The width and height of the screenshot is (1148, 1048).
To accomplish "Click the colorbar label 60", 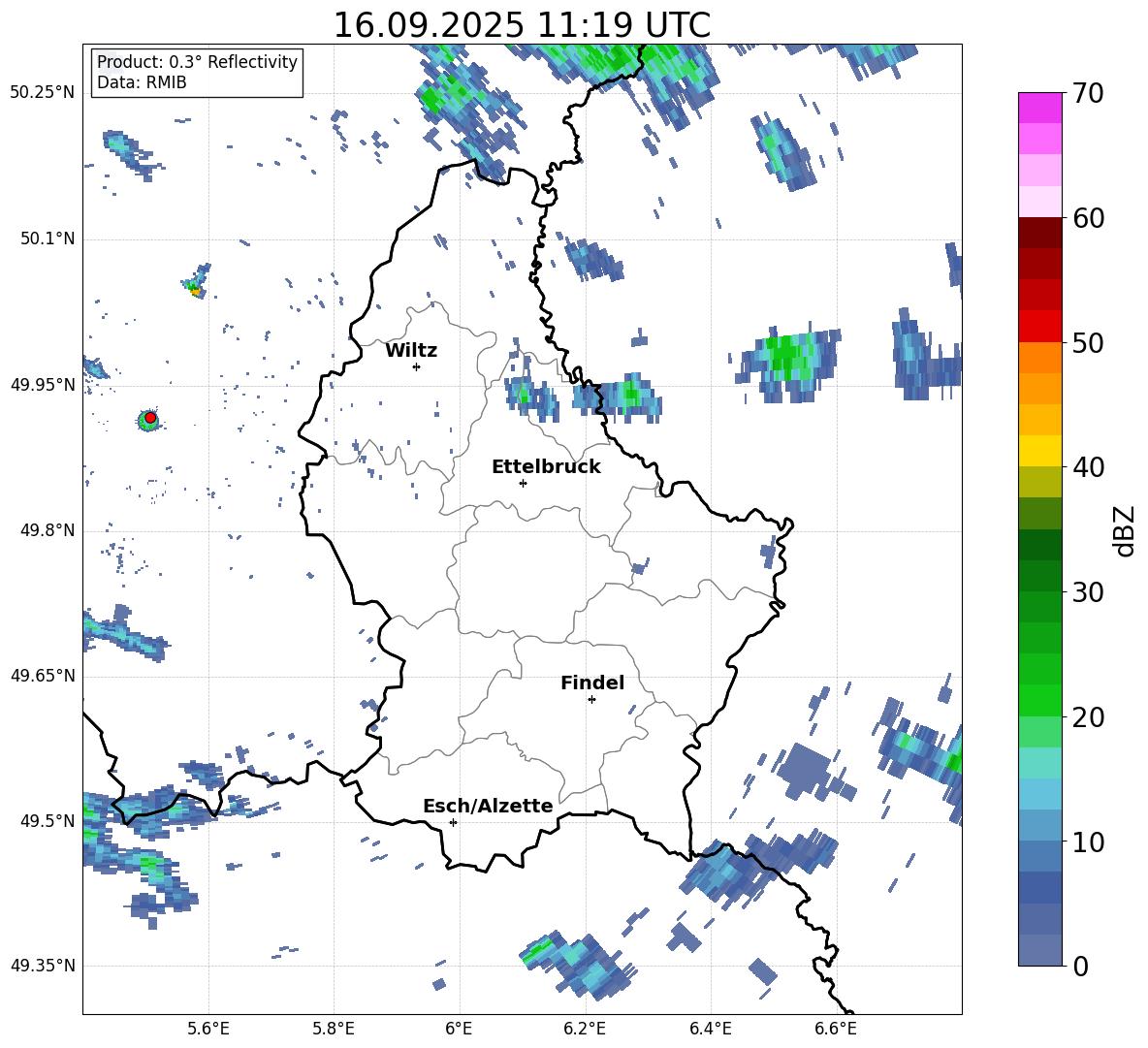I will point(1088,218).
